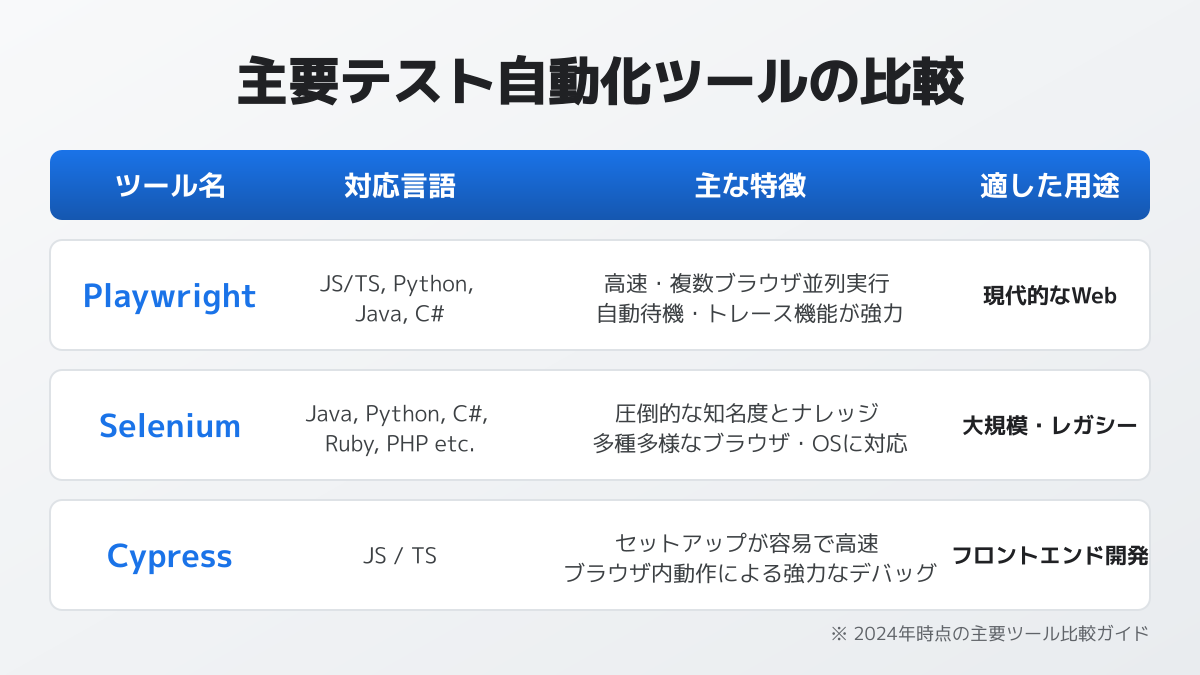Viewport: 1200px width, 675px height.
Task: Click the title 主要テスト自動化ツールの比較
Action: coord(600,82)
